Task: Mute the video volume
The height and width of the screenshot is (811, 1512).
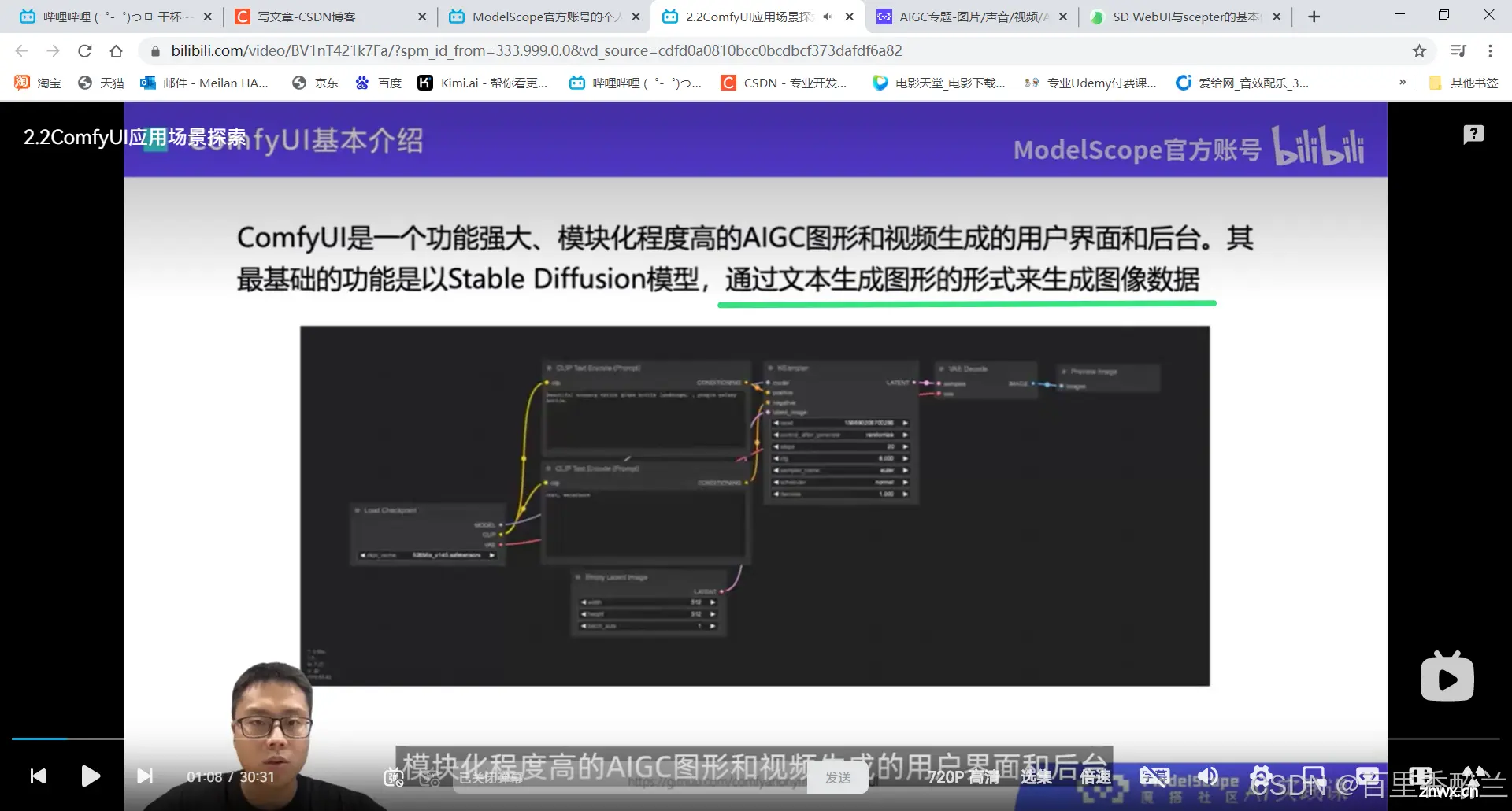Action: click(1208, 777)
